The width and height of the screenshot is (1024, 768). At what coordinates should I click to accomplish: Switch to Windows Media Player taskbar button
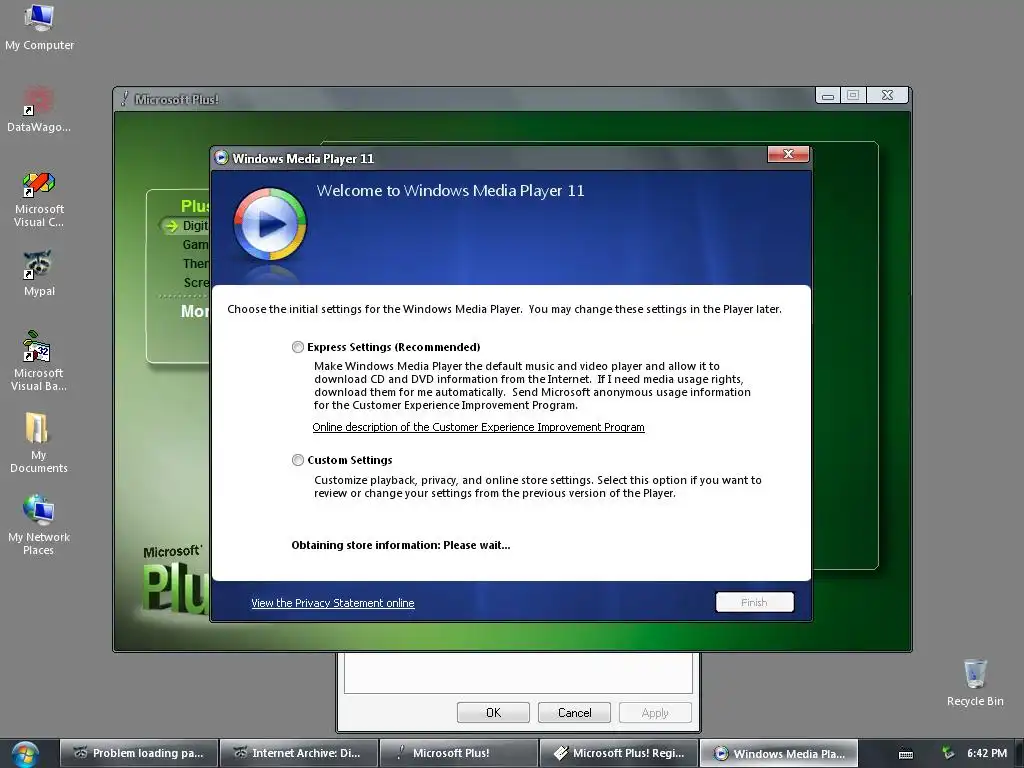pos(778,753)
